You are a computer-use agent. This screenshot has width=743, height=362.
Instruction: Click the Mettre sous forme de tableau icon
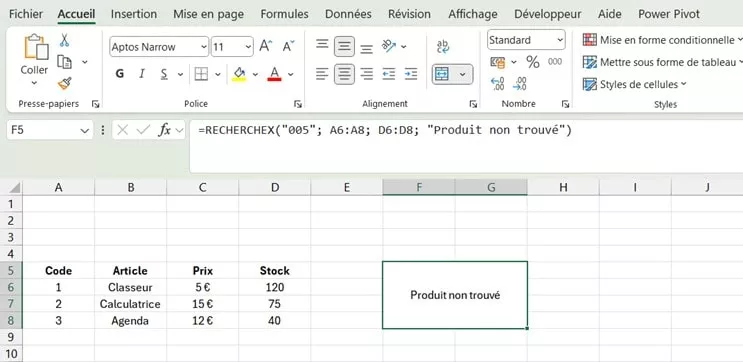[x=589, y=62]
